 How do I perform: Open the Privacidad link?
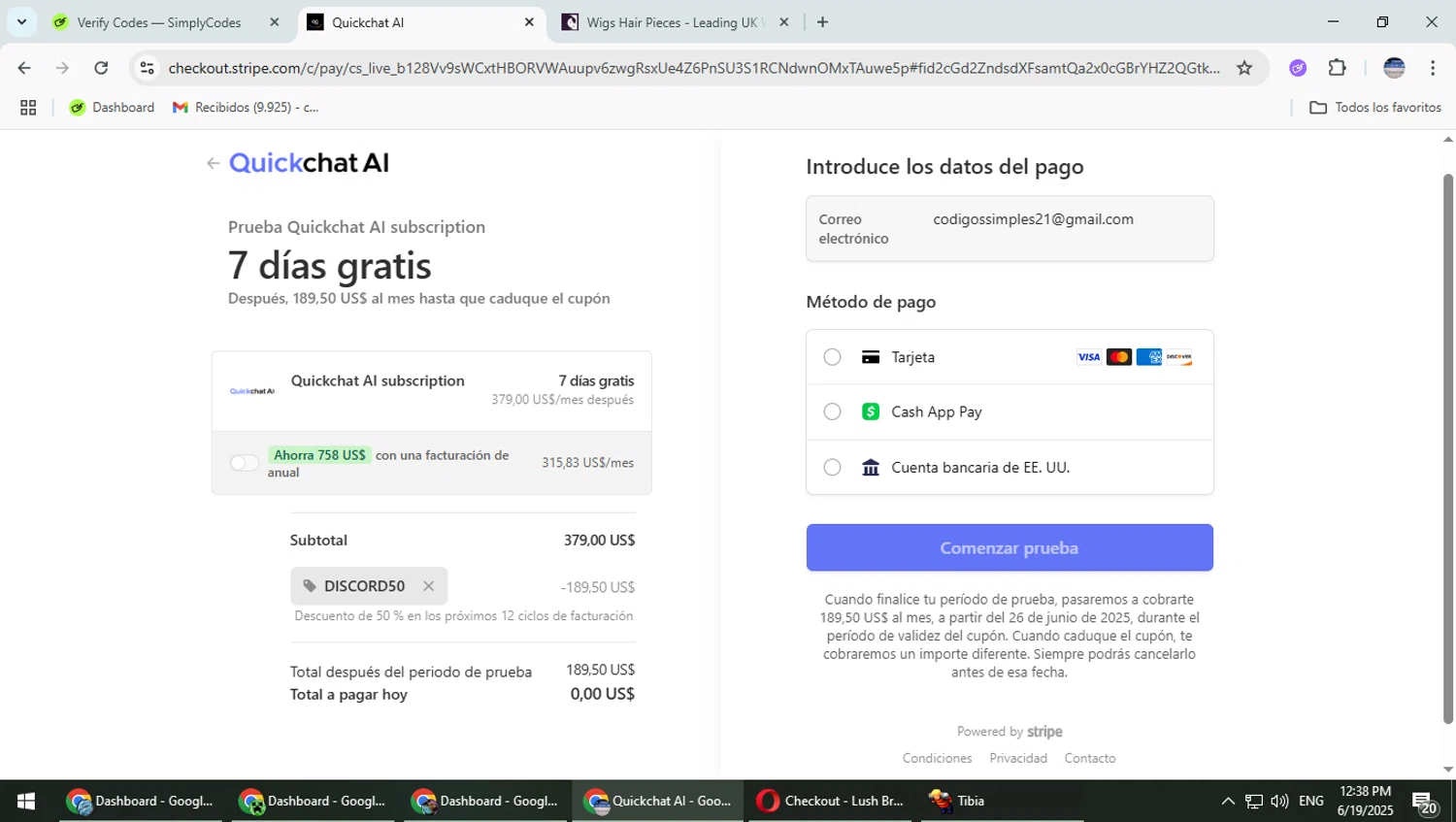click(x=1018, y=758)
